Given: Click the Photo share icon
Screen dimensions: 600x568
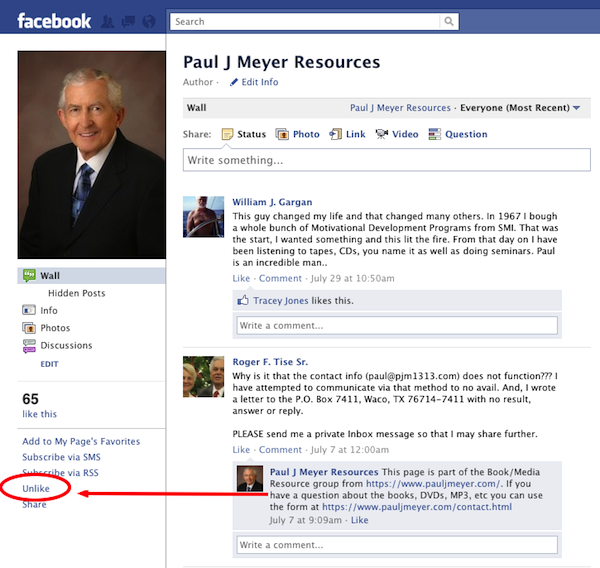Looking at the screenshot, I should point(282,134).
